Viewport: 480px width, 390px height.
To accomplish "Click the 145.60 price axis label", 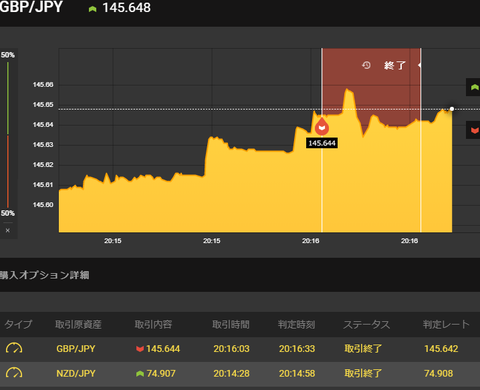I will [43, 205].
